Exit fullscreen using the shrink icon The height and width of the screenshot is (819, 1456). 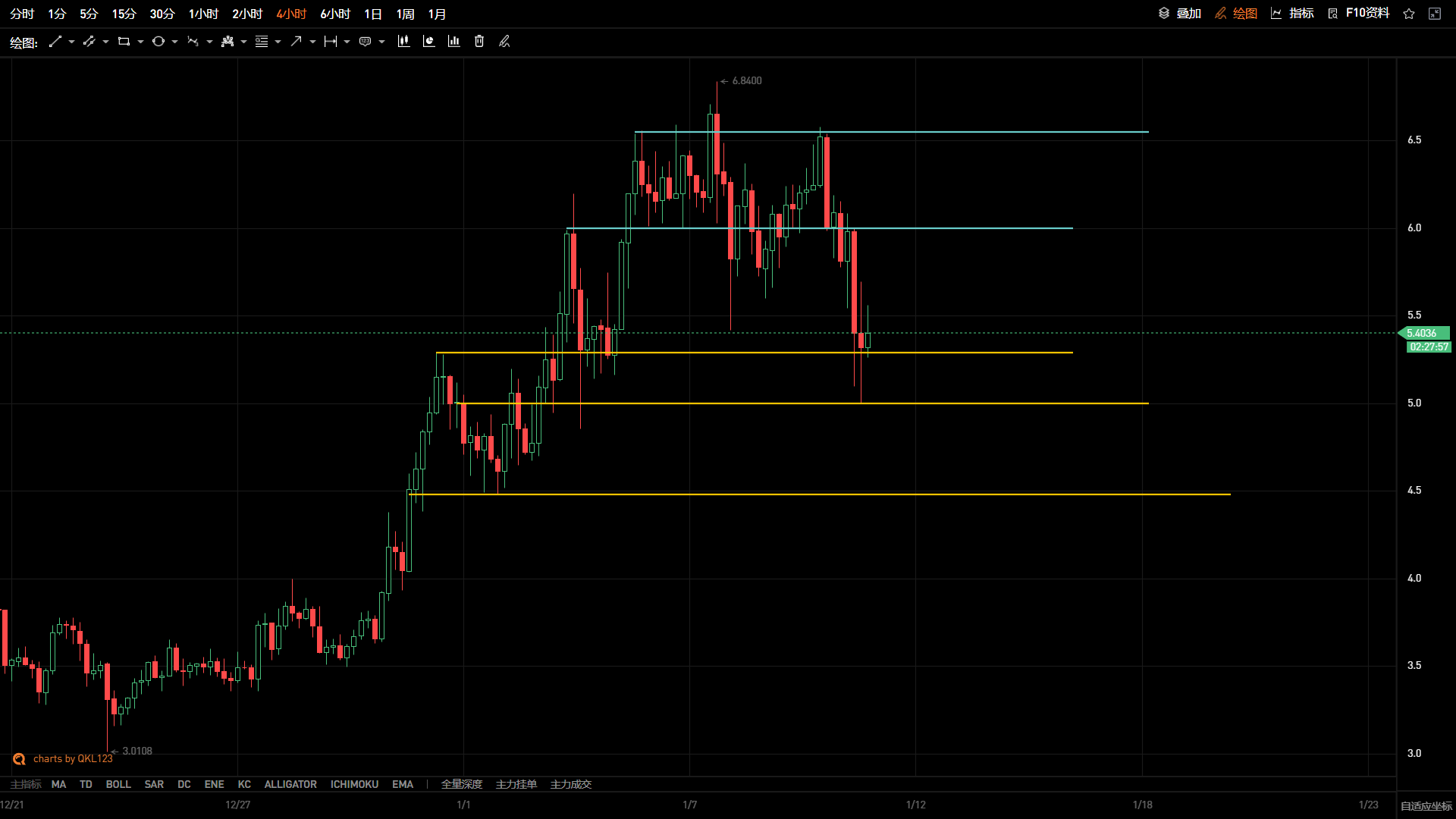click(1435, 14)
